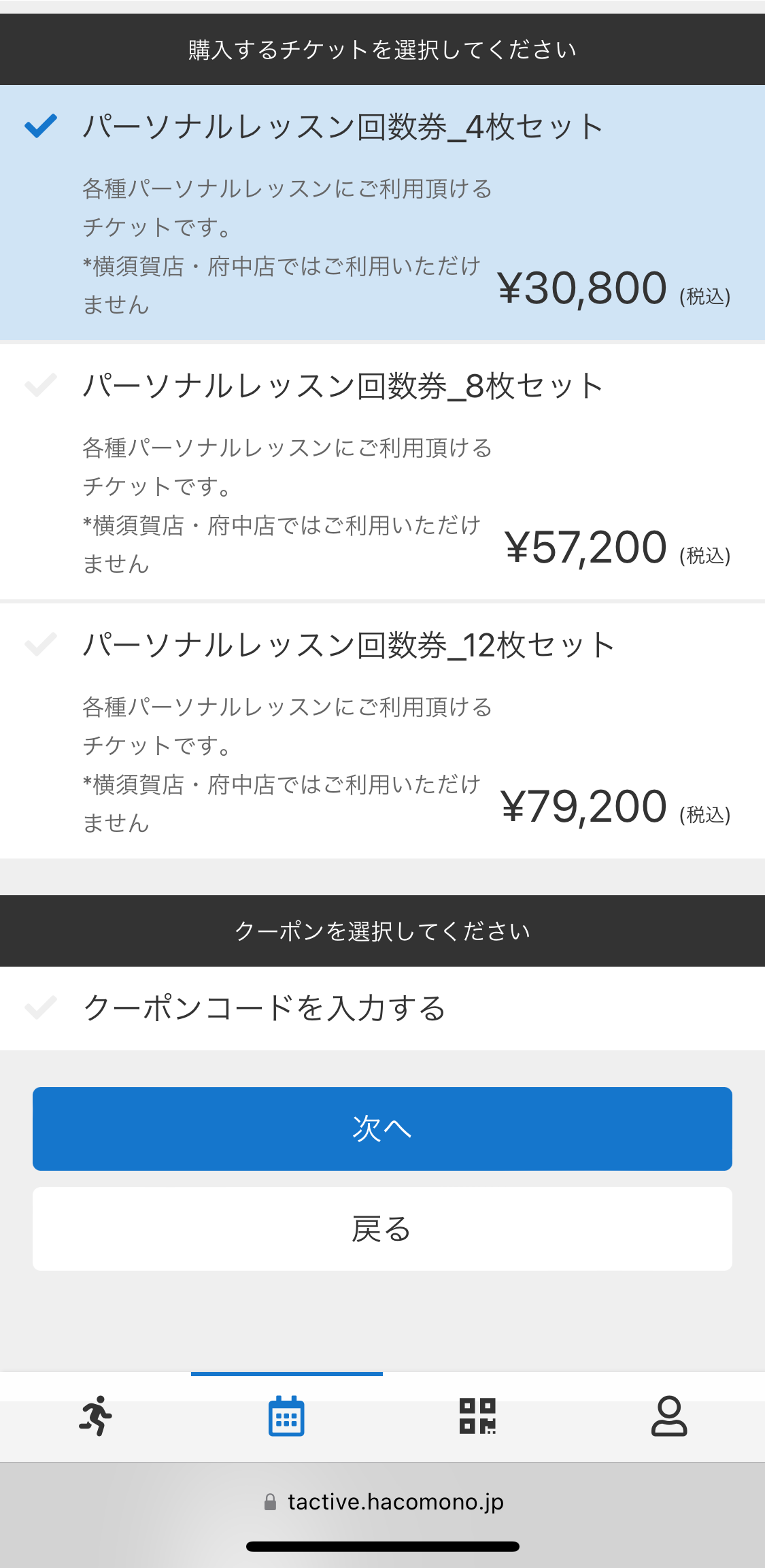This screenshot has height=1568, width=765.
Task: Select パーソナルレッスン回数券_4枚セット title
Action: tap(343, 127)
